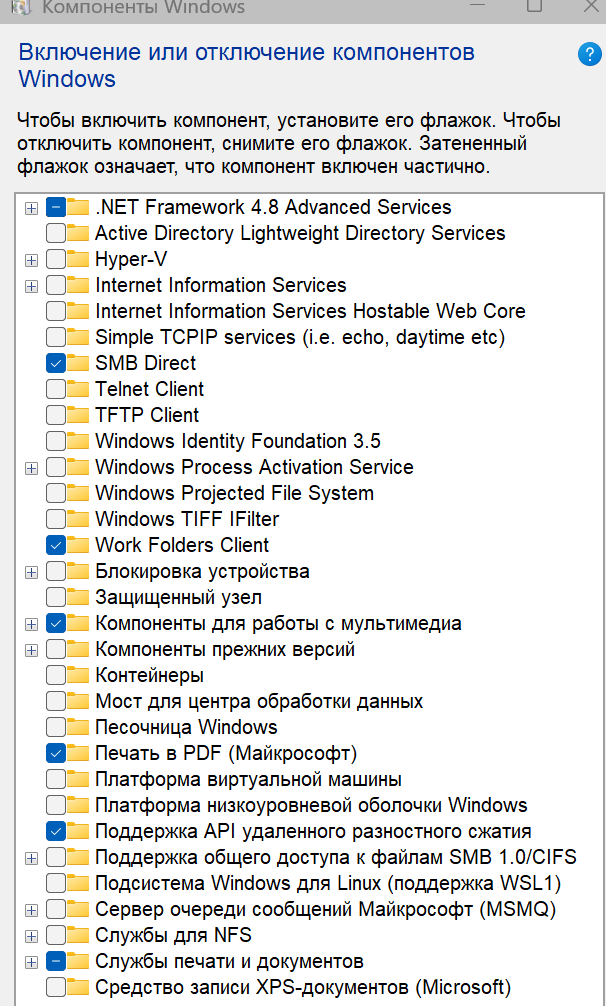The height and width of the screenshot is (1006, 606).
Task: Disable Печать в PDF (Майкрософт) checkbox
Action: click(x=56, y=753)
